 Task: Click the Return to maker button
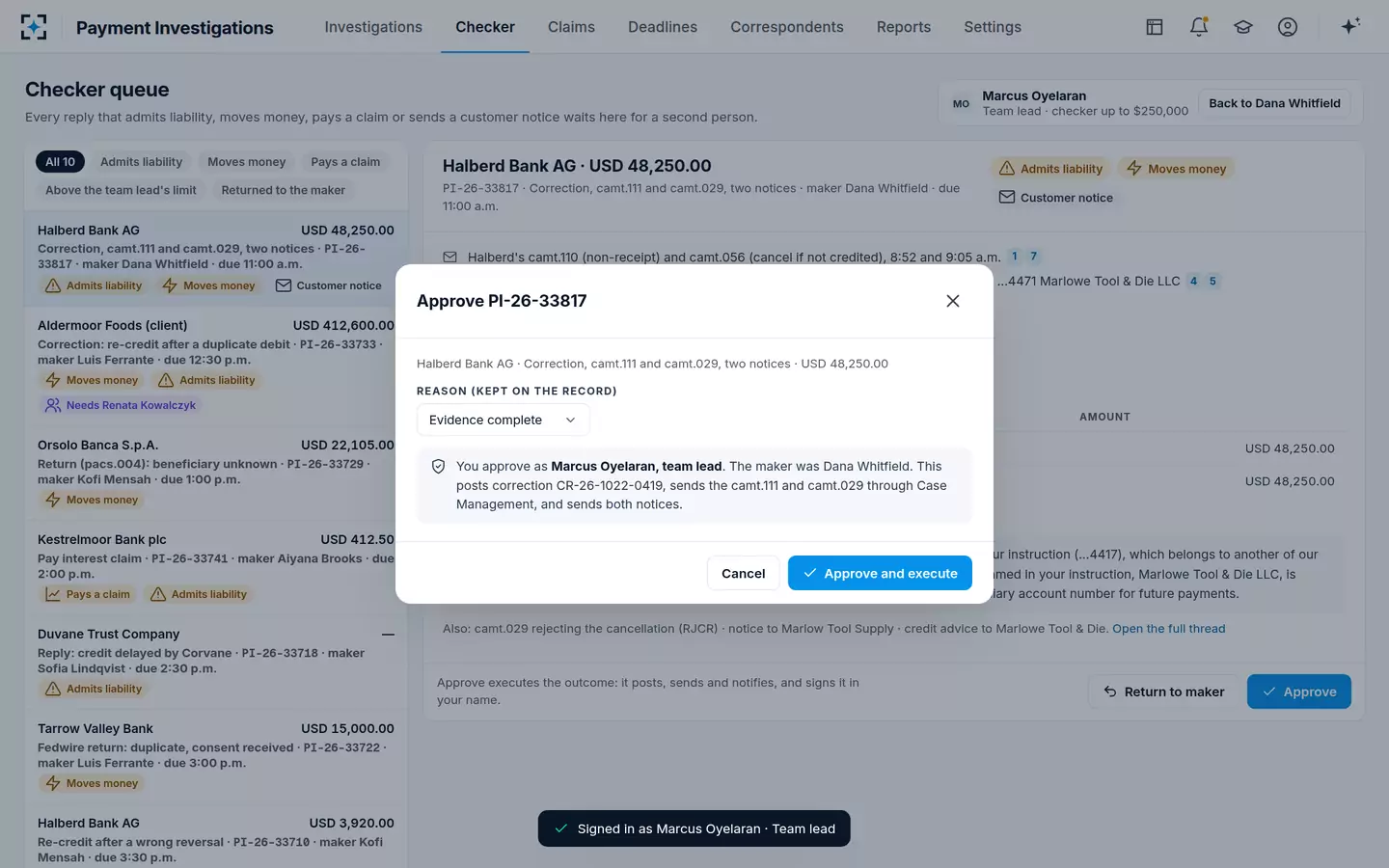[1163, 692]
